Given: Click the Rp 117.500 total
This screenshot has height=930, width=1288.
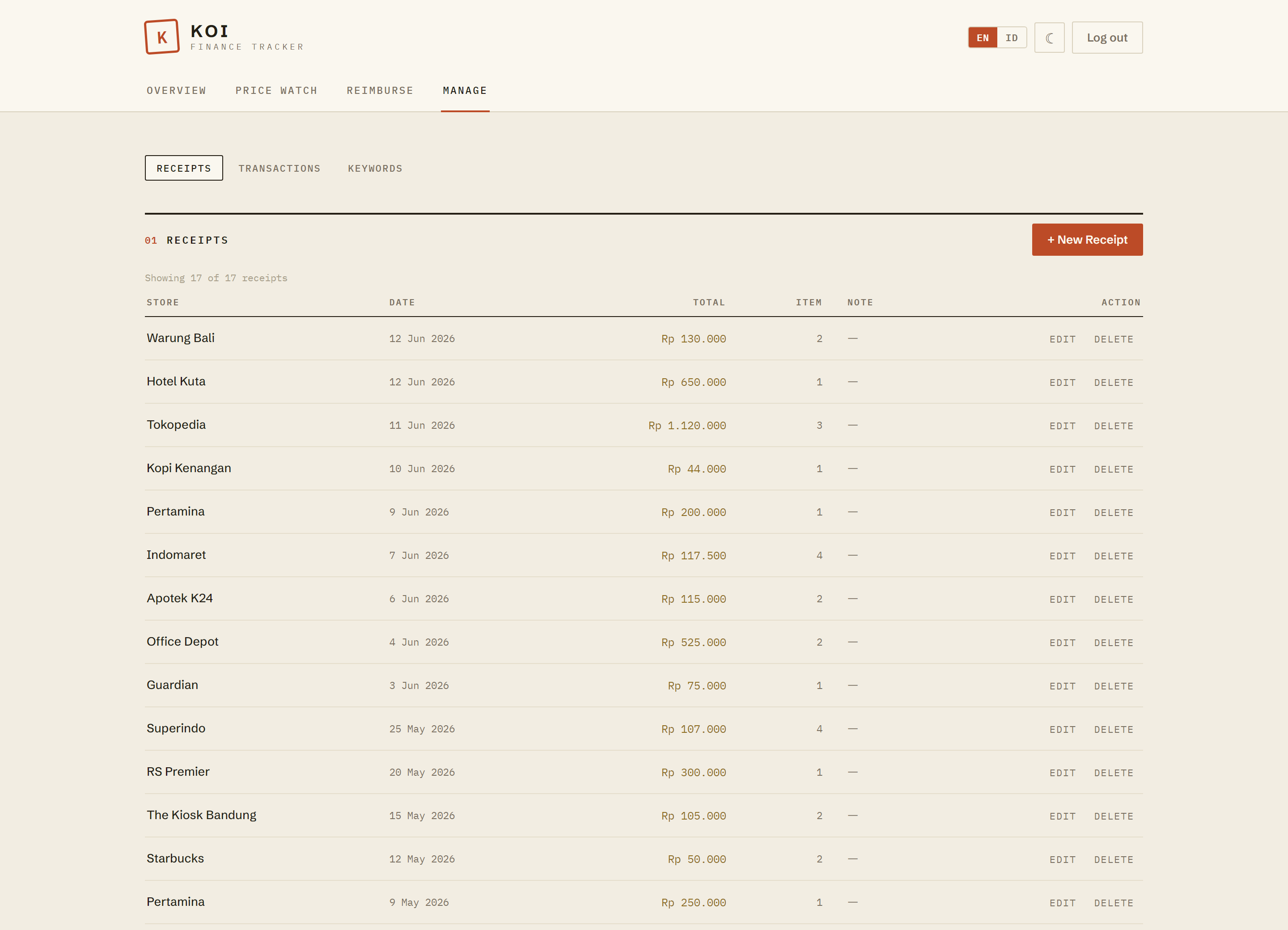Looking at the screenshot, I should 693,556.
